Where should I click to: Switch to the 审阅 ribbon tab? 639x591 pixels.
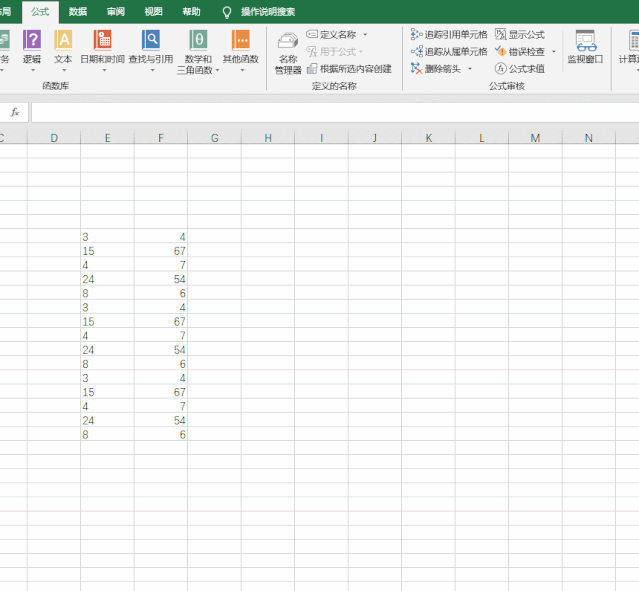[116, 12]
